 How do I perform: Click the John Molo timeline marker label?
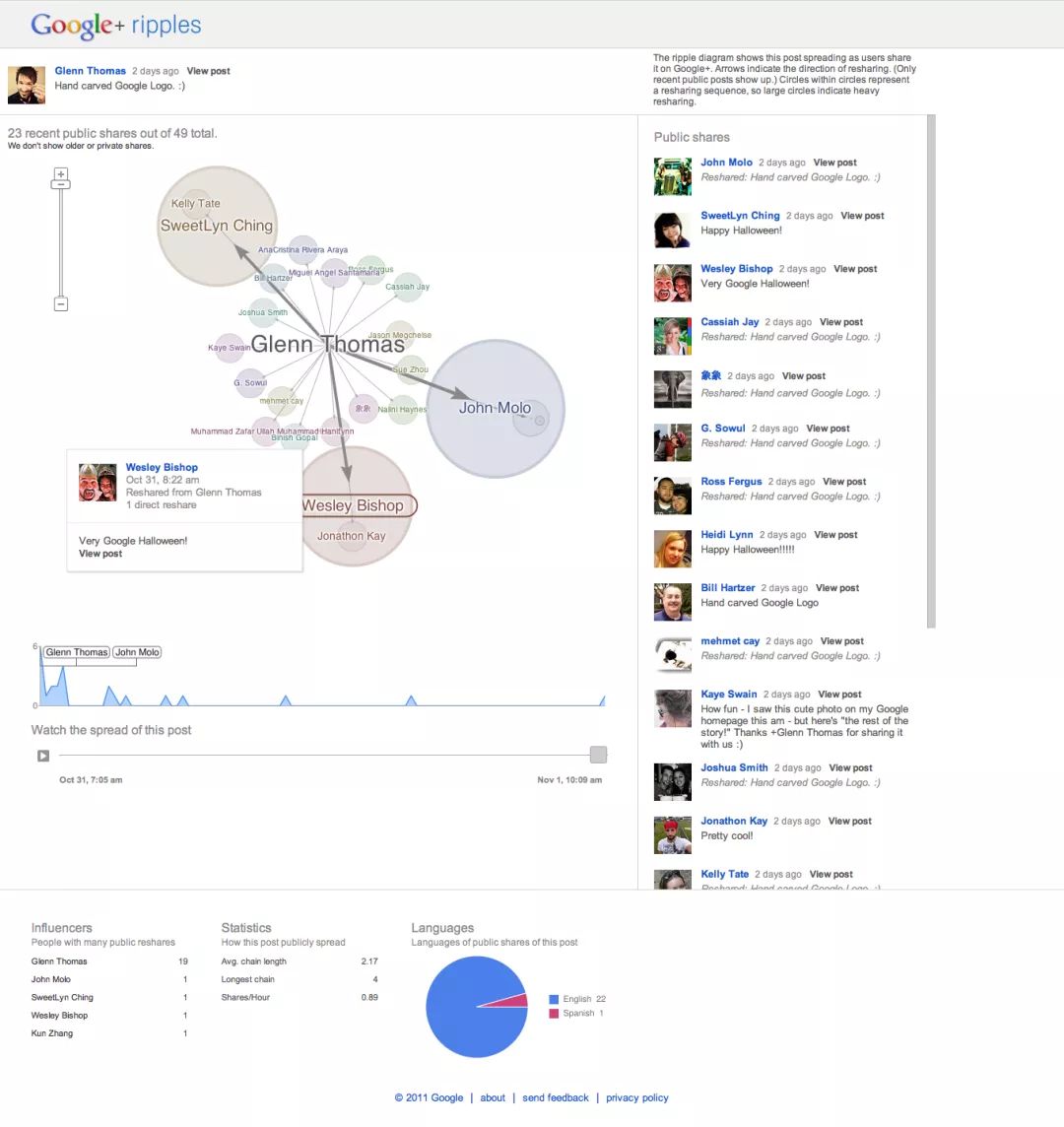pyautogui.click(x=137, y=652)
